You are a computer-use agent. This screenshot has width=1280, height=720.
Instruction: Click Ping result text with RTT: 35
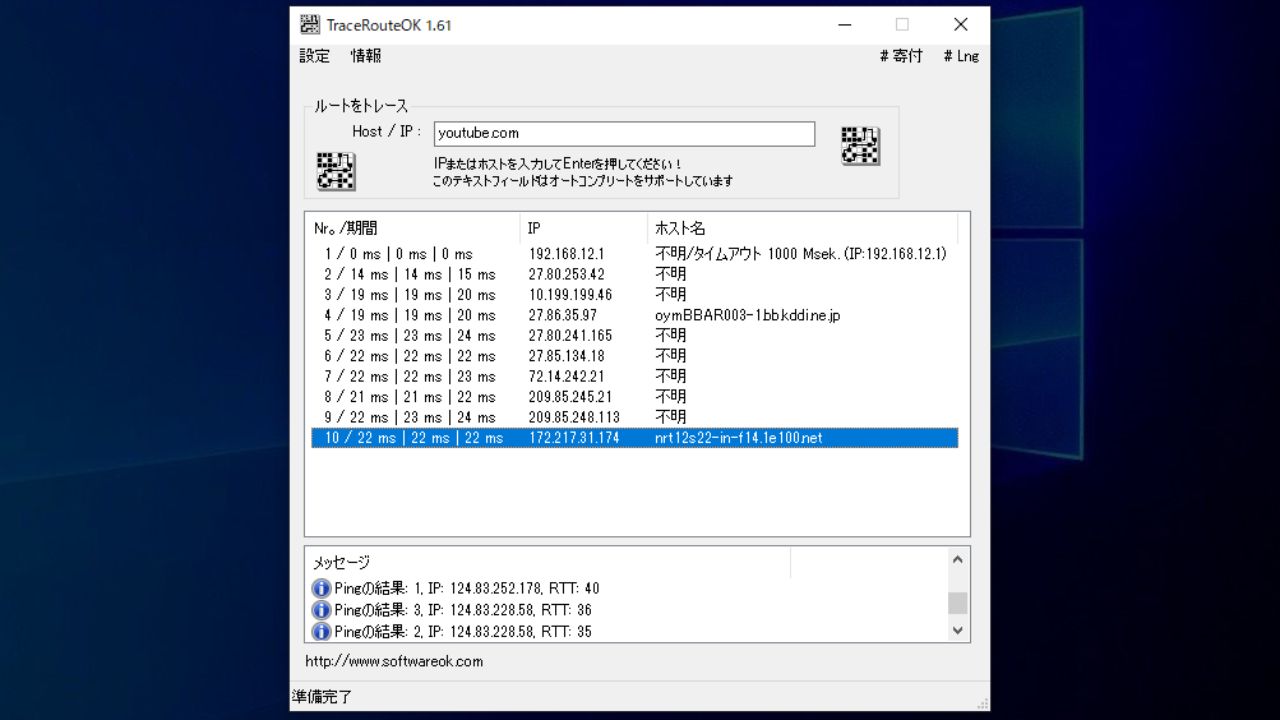[463, 631]
